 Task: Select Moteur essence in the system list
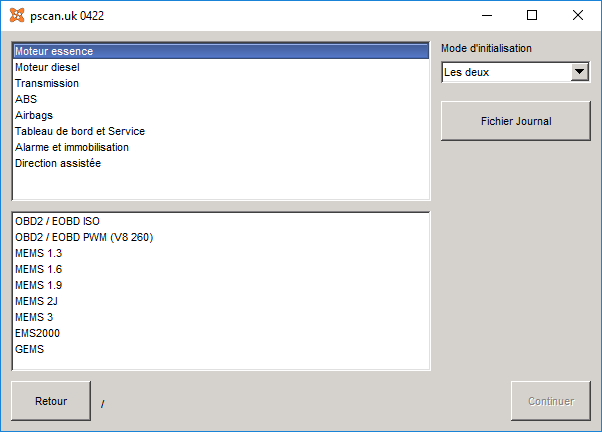coord(221,51)
